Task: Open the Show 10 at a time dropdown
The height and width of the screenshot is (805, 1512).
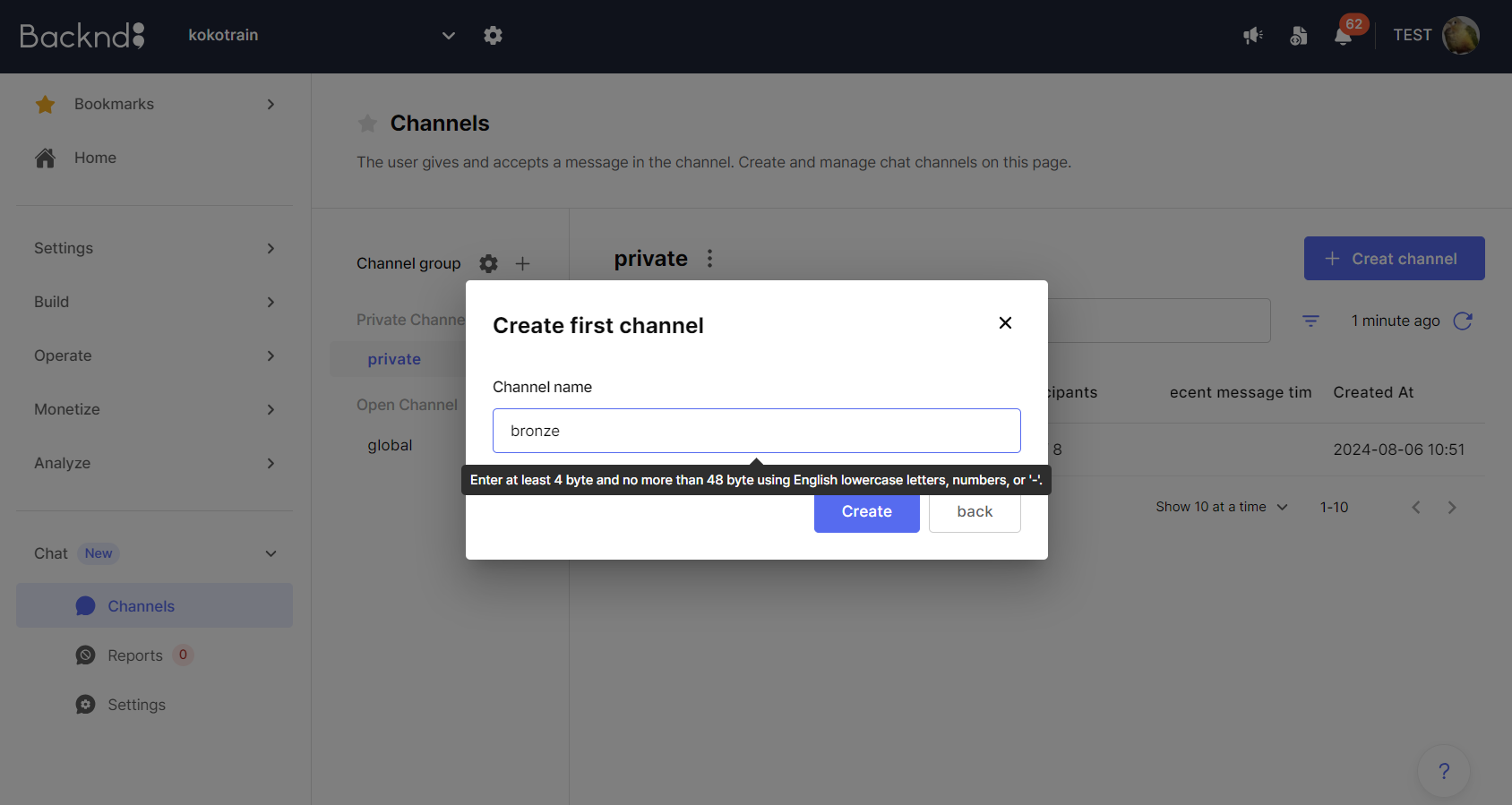Action: [1222, 507]
